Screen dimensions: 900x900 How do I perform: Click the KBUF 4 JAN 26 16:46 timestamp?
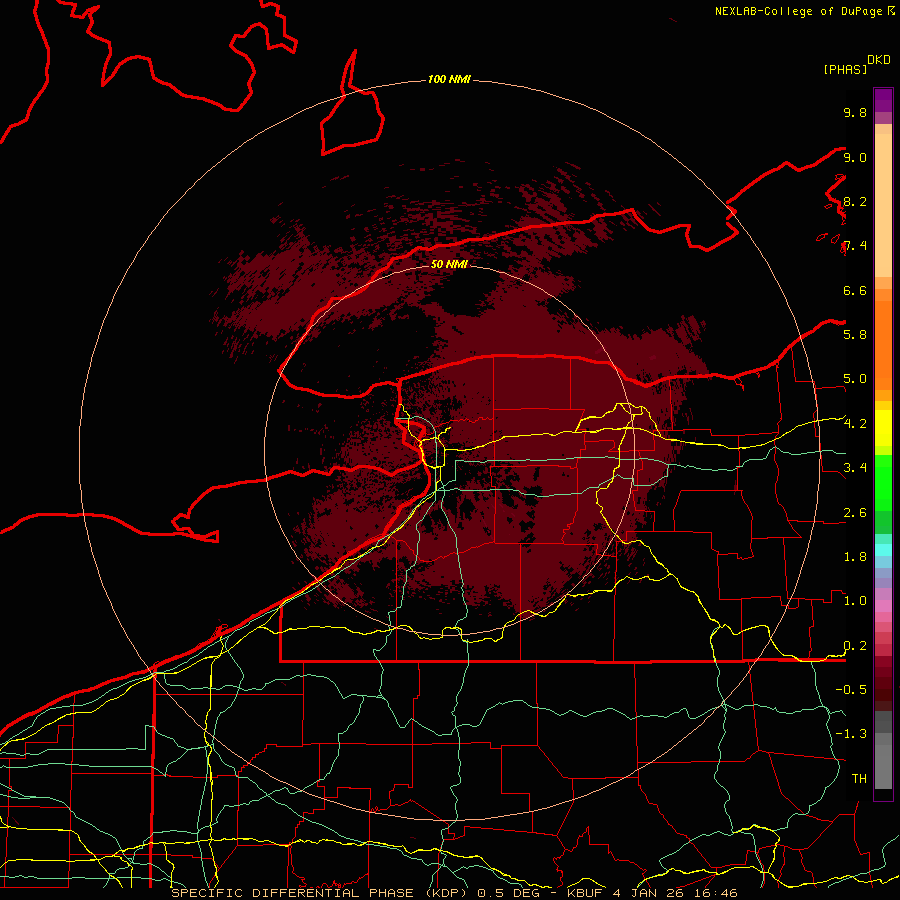coord(651,893)
